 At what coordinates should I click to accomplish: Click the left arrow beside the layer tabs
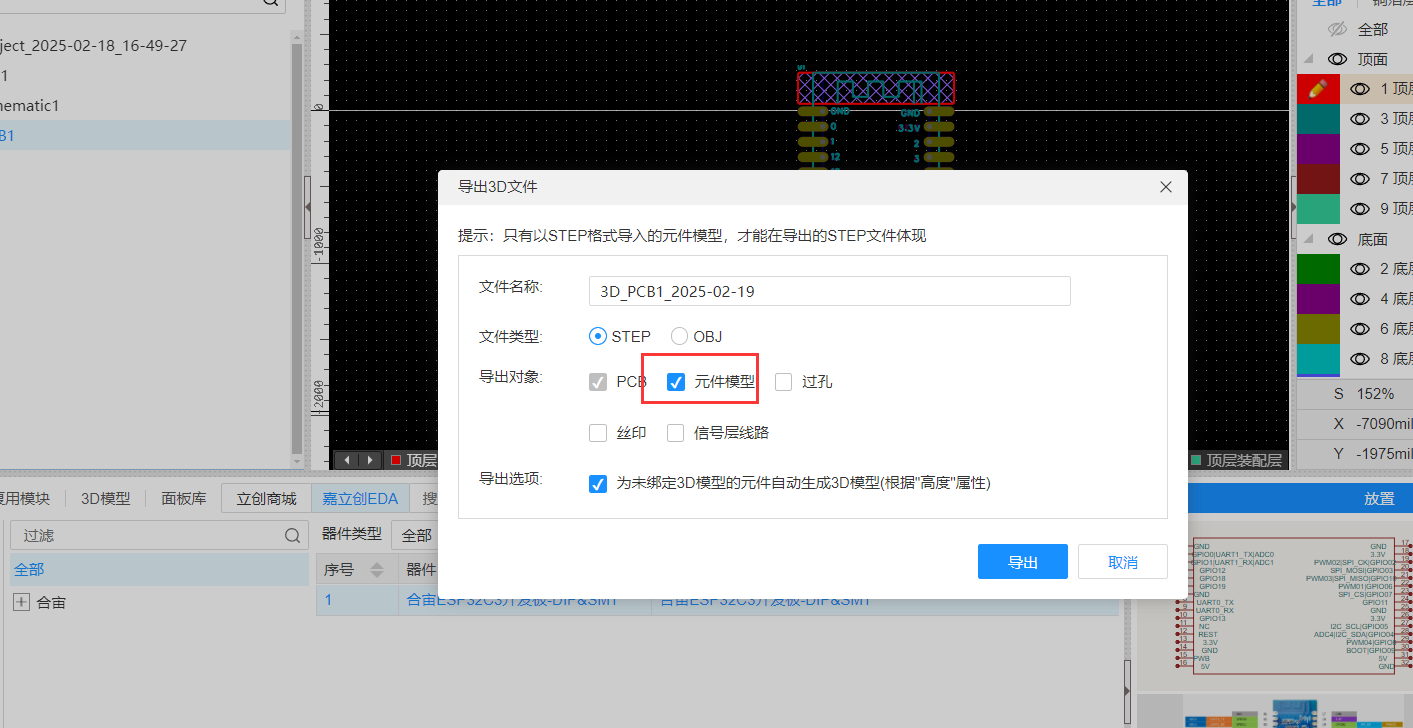pos(347,459)
